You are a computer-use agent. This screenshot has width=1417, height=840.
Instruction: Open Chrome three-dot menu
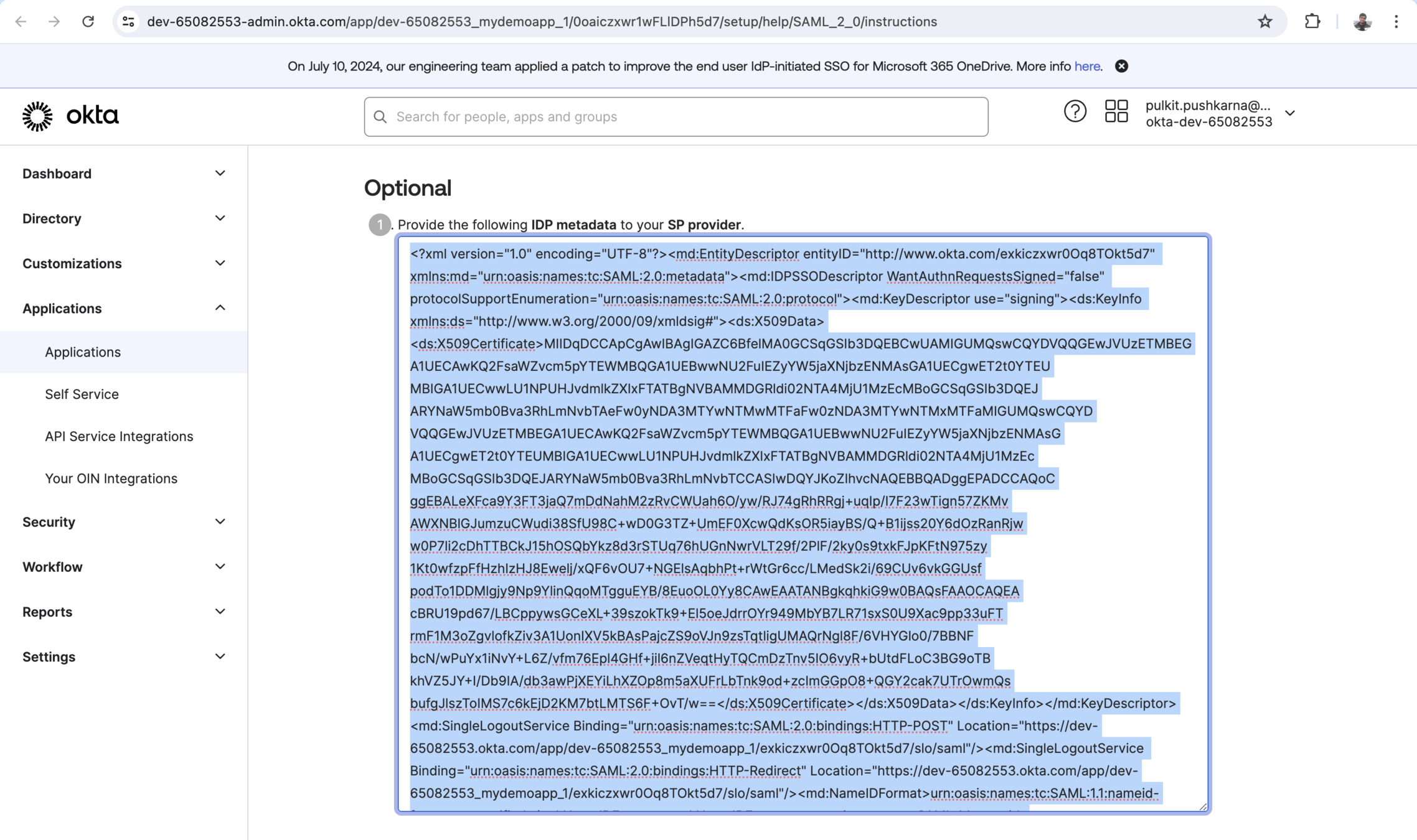(1396, 22)
